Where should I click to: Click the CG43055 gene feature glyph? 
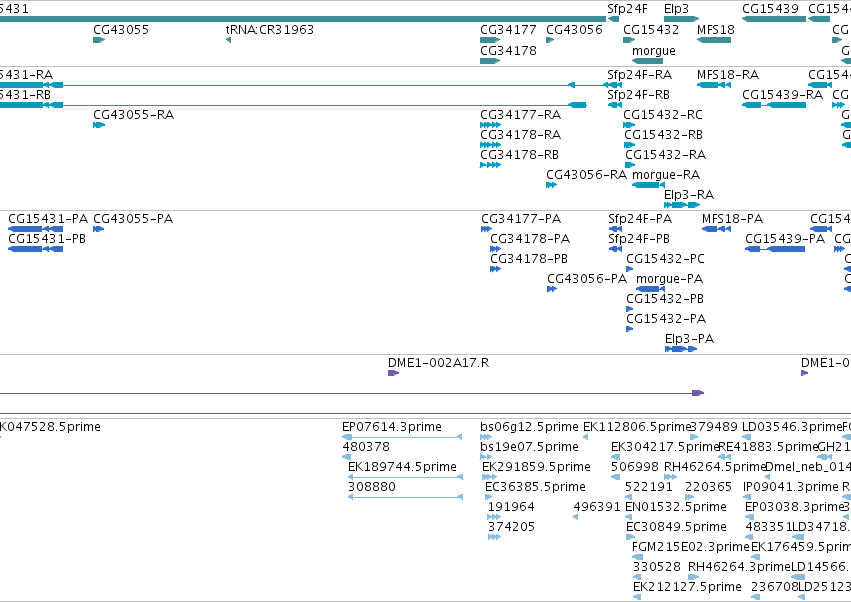pyautogui.click(x=99, y=40)
